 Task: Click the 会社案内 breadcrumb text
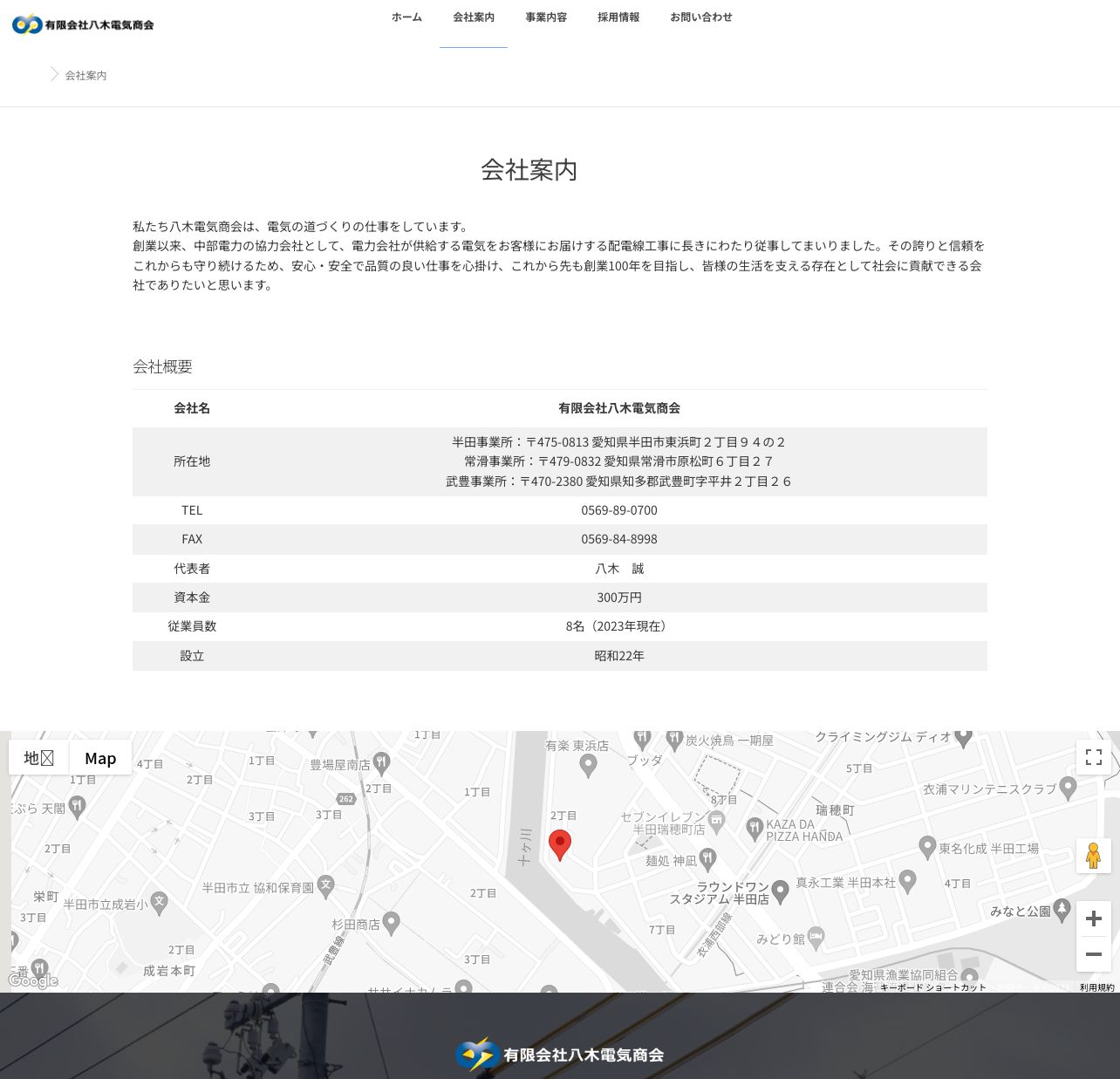click(x=86, y=76)
